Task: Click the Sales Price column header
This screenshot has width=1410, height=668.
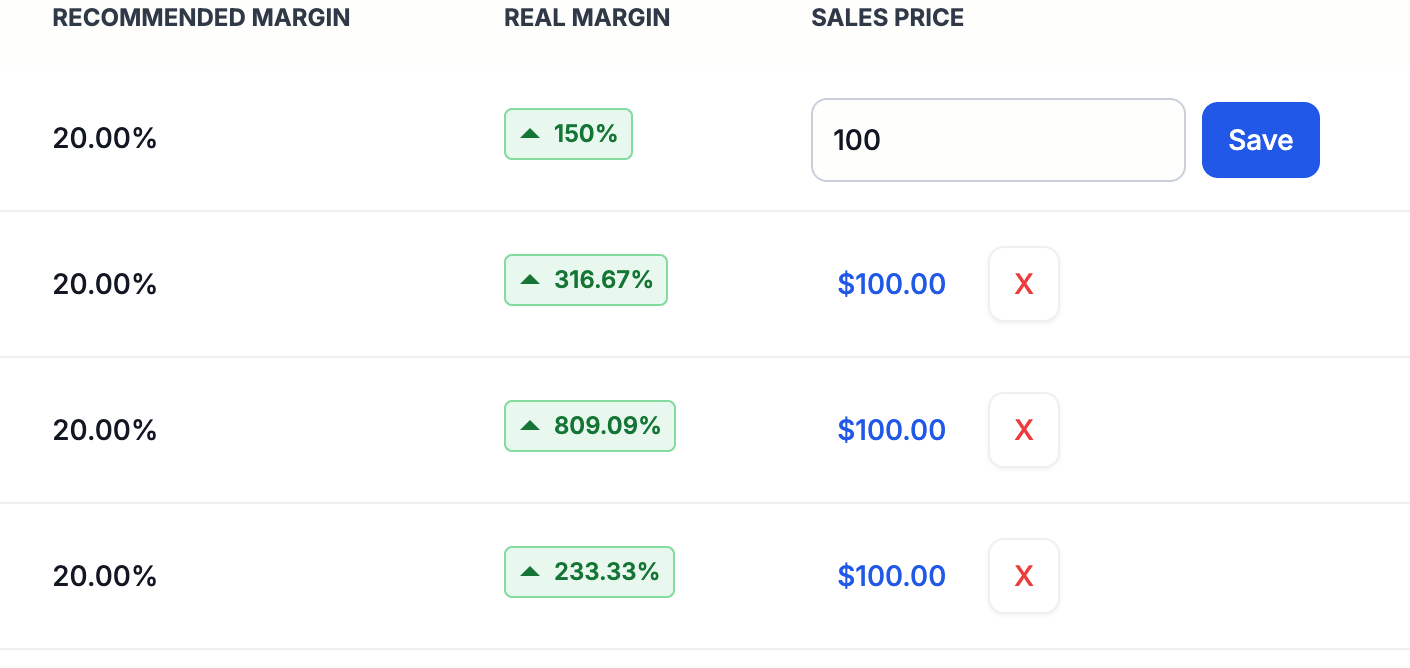Action: coord(888,18)
